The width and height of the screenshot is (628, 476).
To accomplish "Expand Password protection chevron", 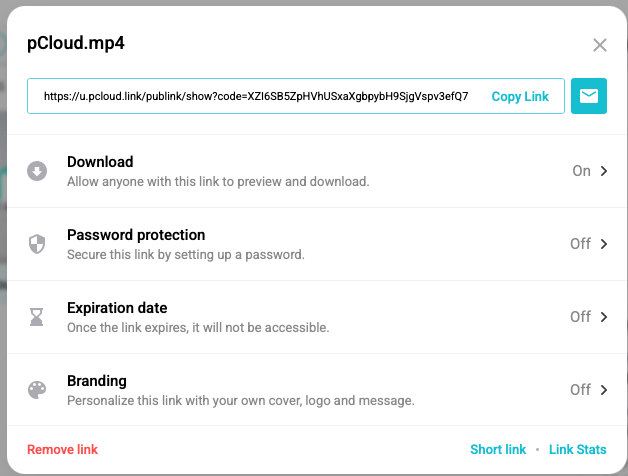I will point(604,244).
